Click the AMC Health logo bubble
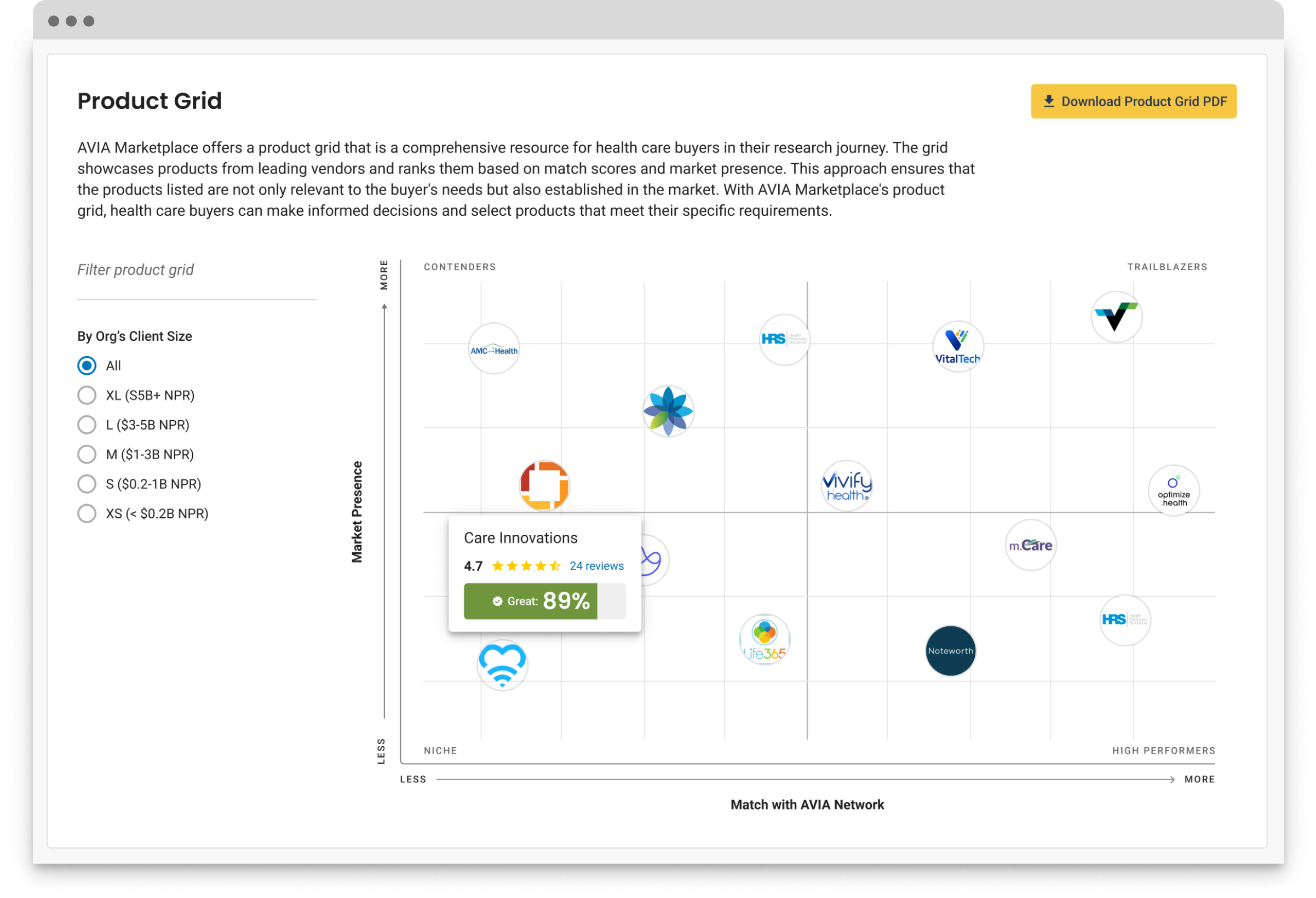Image resolution: width=1316 pixels, height=898 pixels. (494, 348)
